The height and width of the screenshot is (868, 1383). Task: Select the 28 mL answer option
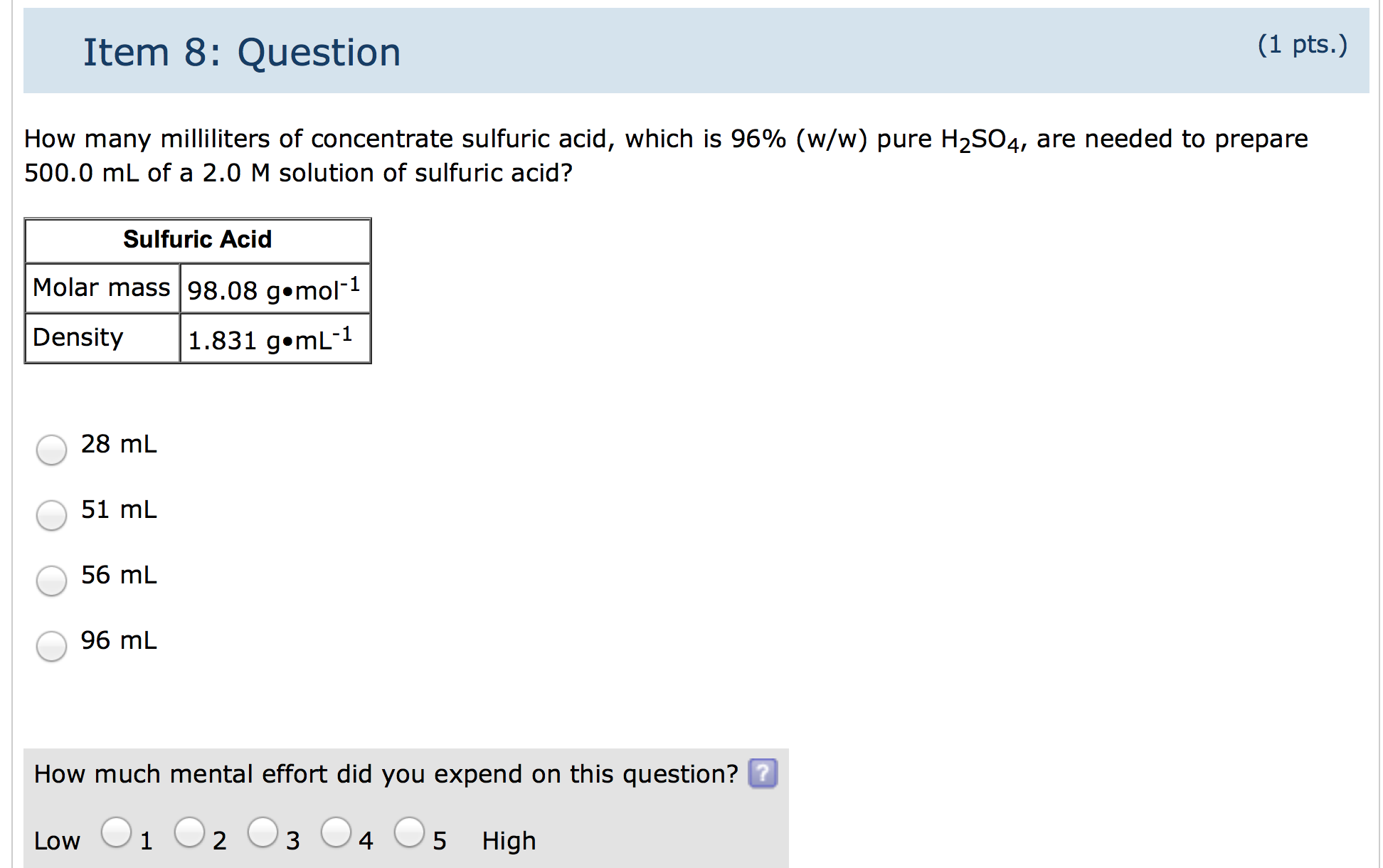tap(51, 450)
